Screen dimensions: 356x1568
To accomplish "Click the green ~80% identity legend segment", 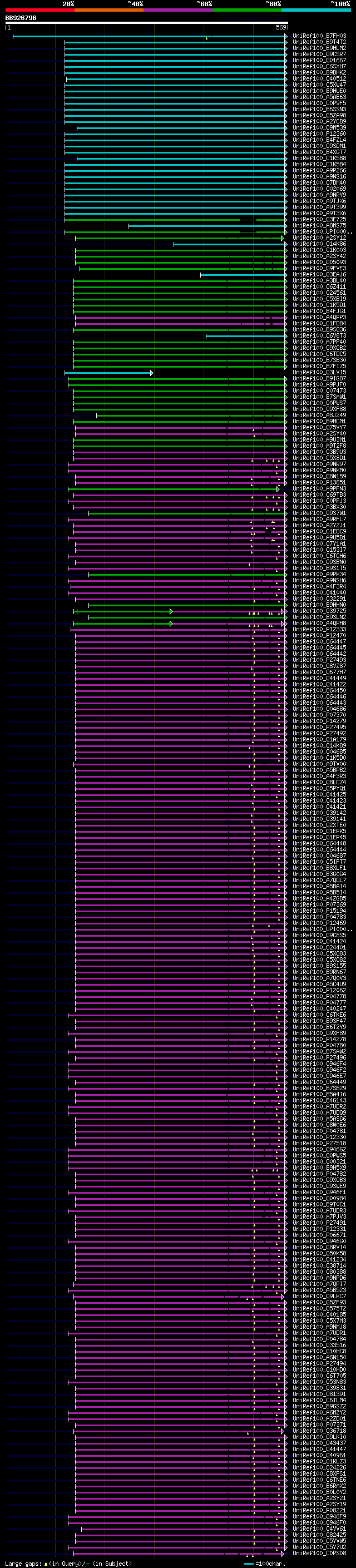I will coord(247,10).
